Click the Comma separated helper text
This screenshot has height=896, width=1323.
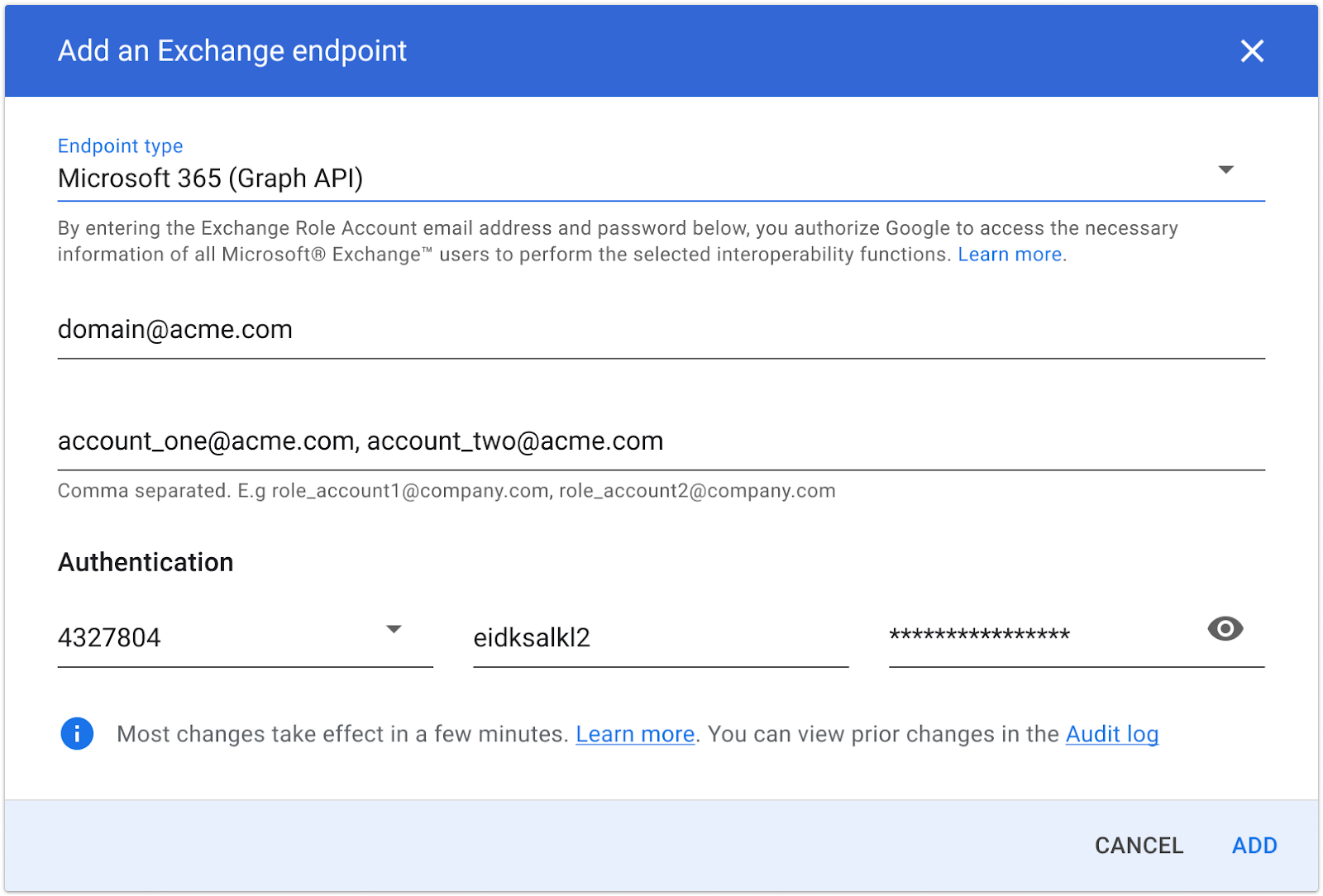coord(447,491)
